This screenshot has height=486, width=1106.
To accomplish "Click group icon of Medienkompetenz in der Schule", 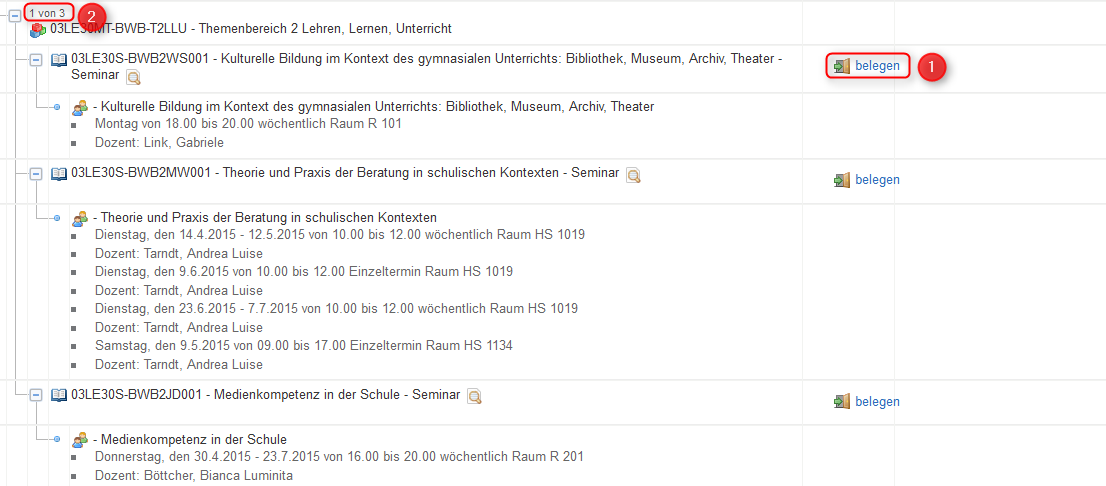I will [80, 439].
